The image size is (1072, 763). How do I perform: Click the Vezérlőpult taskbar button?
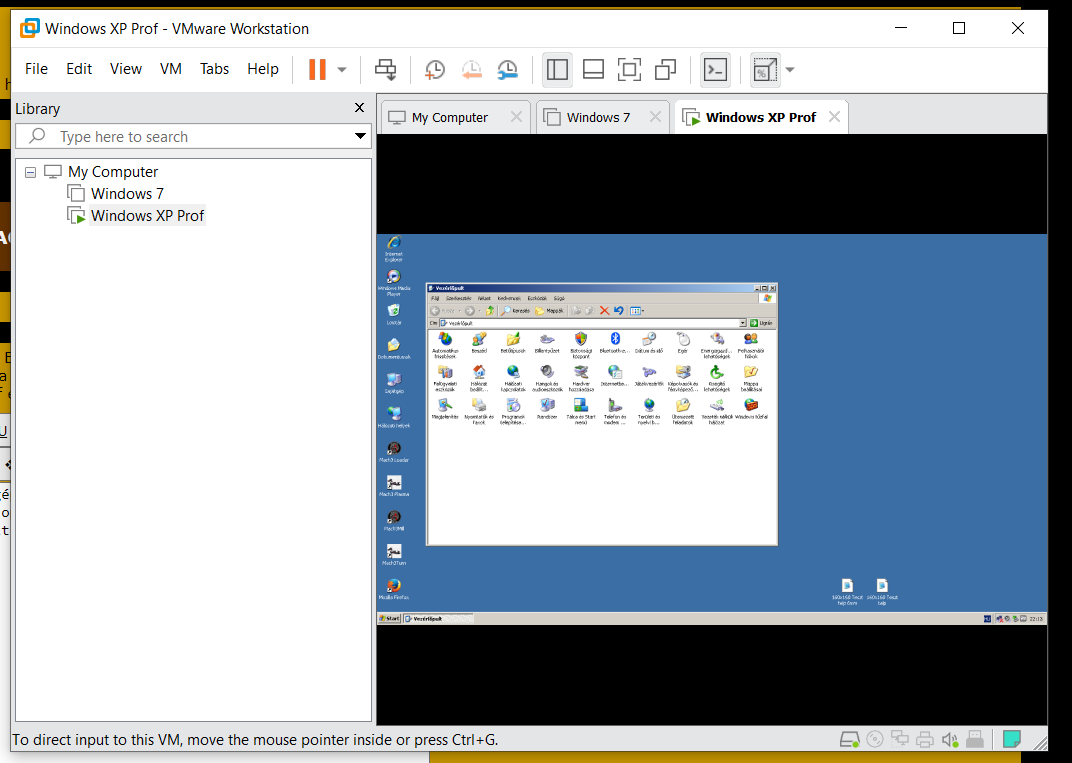[438, 618]
